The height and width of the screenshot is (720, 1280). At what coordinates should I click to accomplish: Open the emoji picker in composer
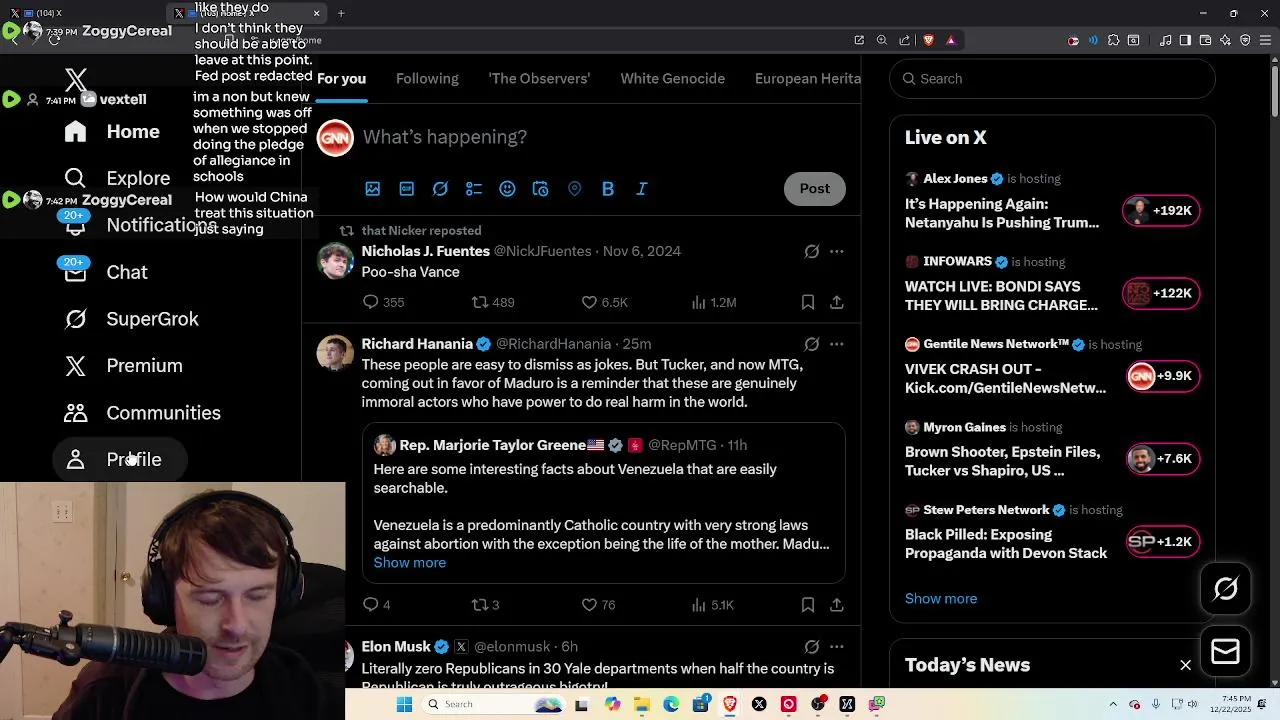507,189
